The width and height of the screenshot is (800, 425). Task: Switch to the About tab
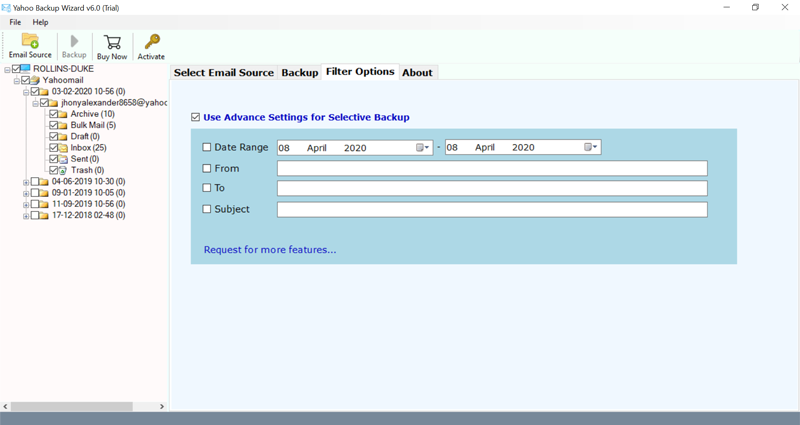[417, 72]
